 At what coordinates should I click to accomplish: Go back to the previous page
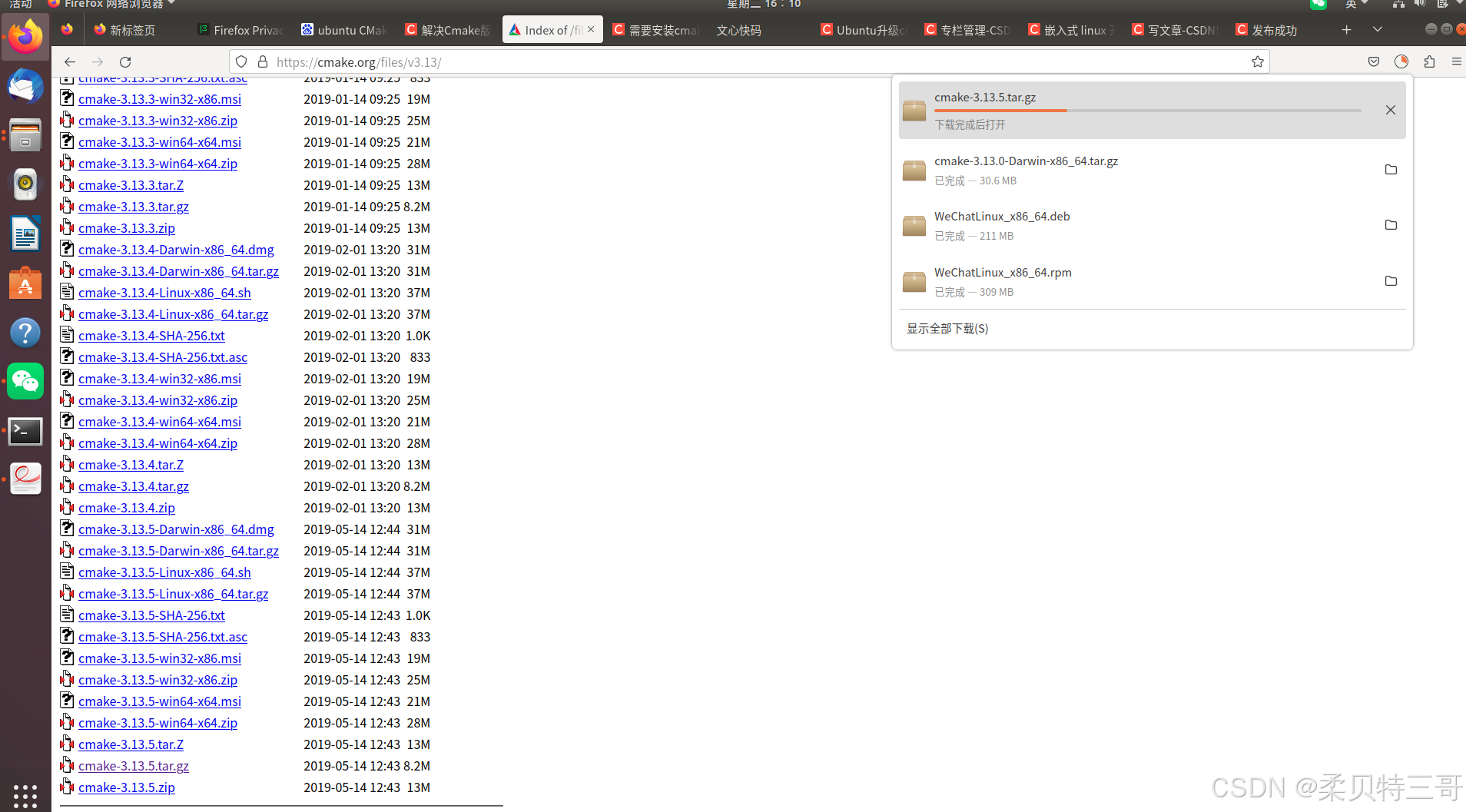click(x=70, y=61)
